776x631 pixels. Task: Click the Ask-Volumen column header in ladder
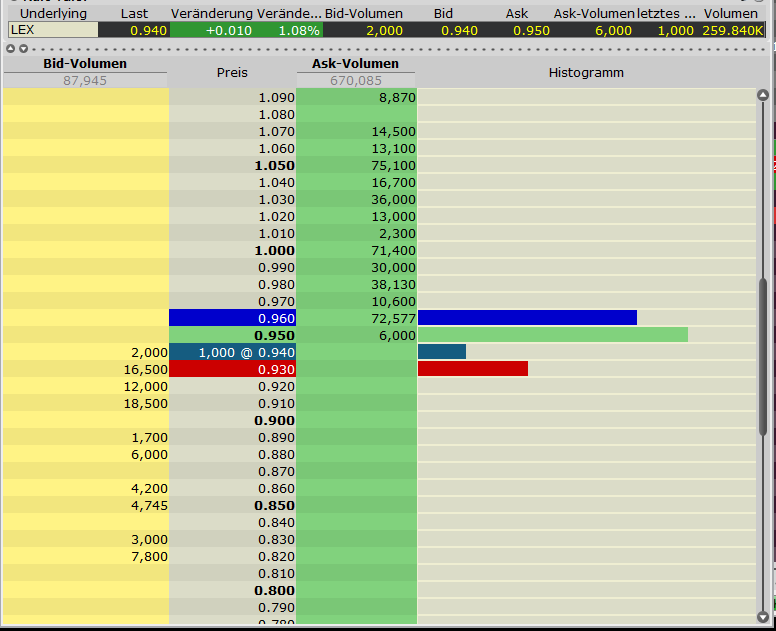pos(355,64)
